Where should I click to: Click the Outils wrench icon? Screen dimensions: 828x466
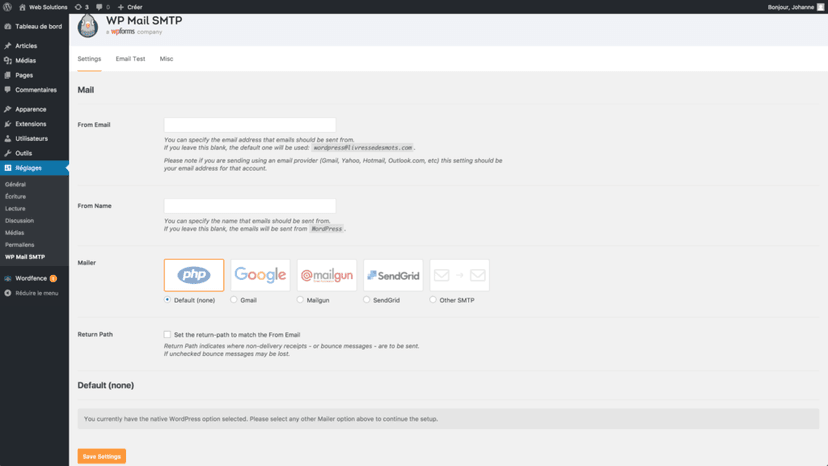click(x=7, y=153)
